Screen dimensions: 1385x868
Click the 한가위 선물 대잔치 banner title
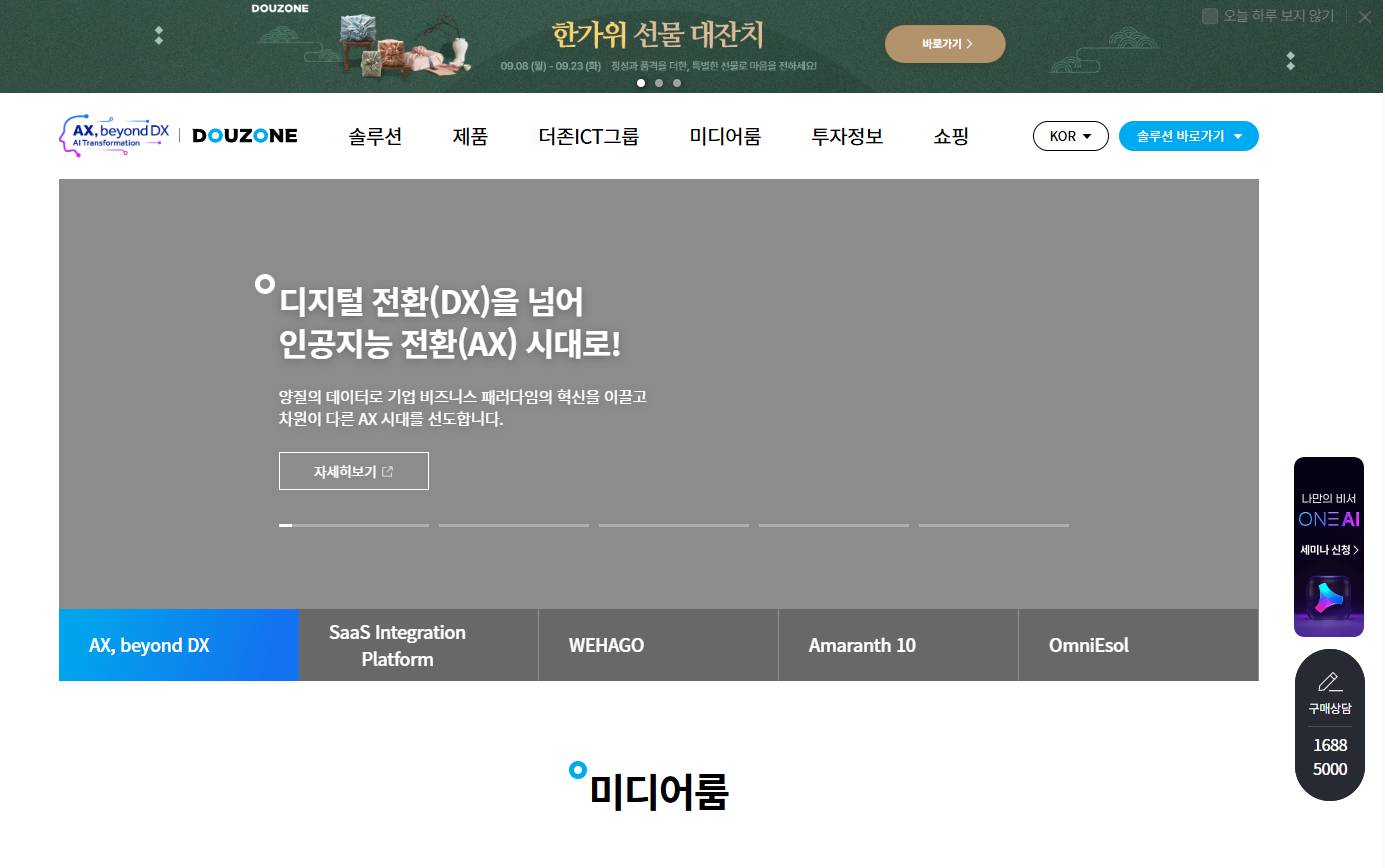pos(657,35)
